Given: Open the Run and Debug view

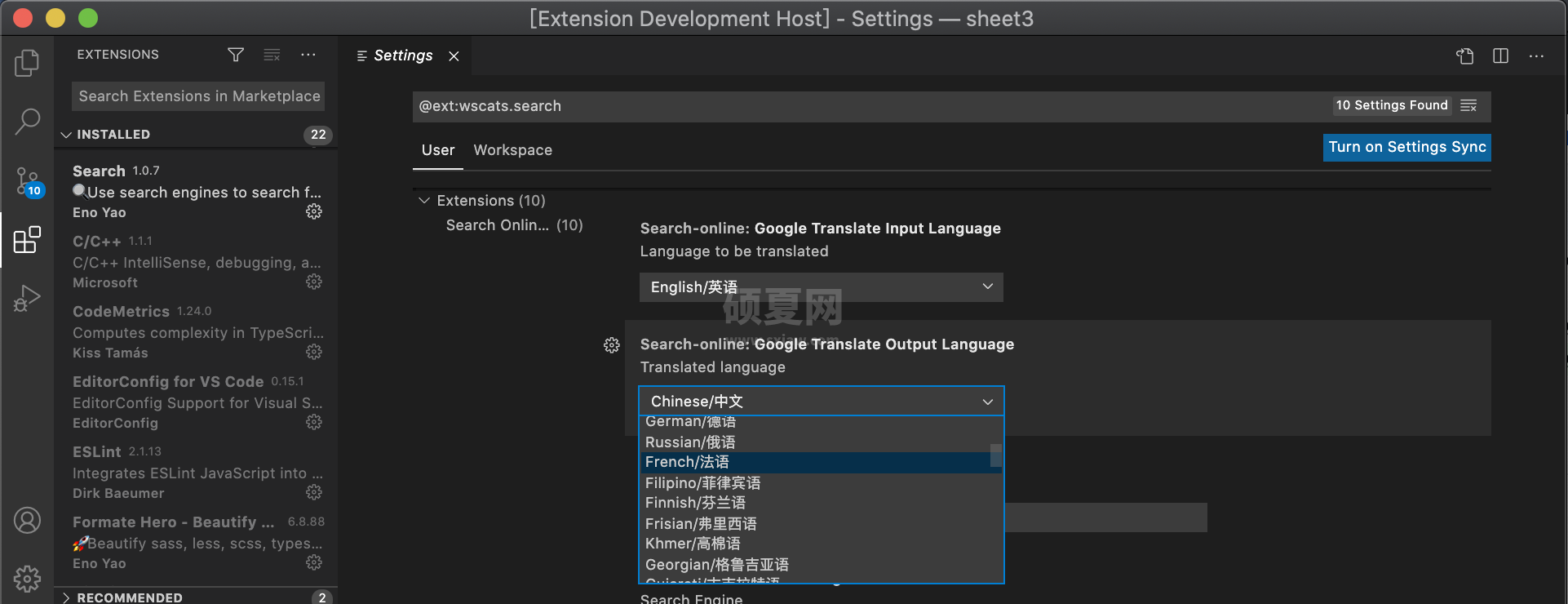Looking at the screenshot, I should [27, 299].
